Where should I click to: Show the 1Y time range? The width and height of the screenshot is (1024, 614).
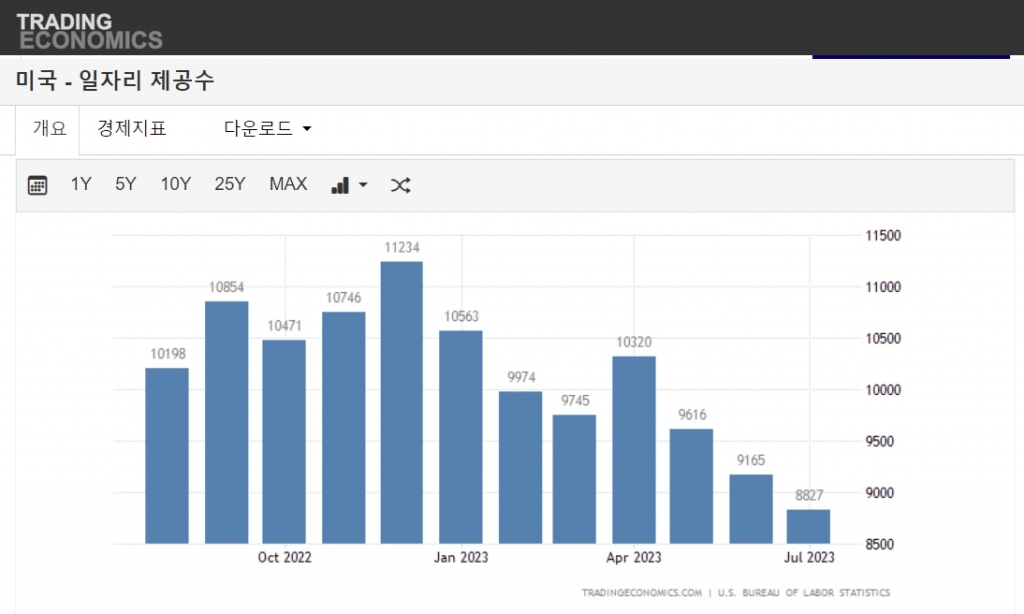(x=80, y=184)
